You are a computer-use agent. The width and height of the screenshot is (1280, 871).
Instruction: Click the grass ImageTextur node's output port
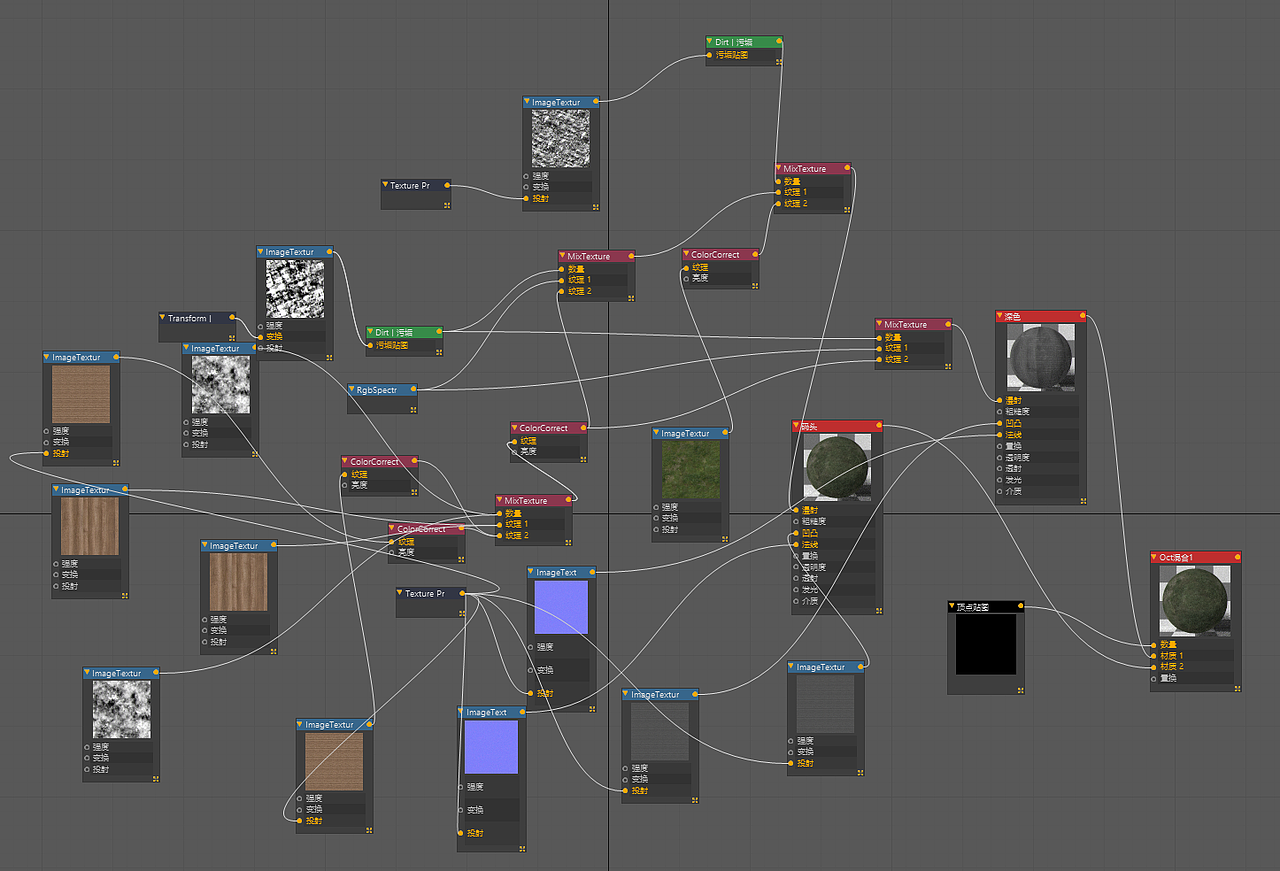tap(726, 433)
